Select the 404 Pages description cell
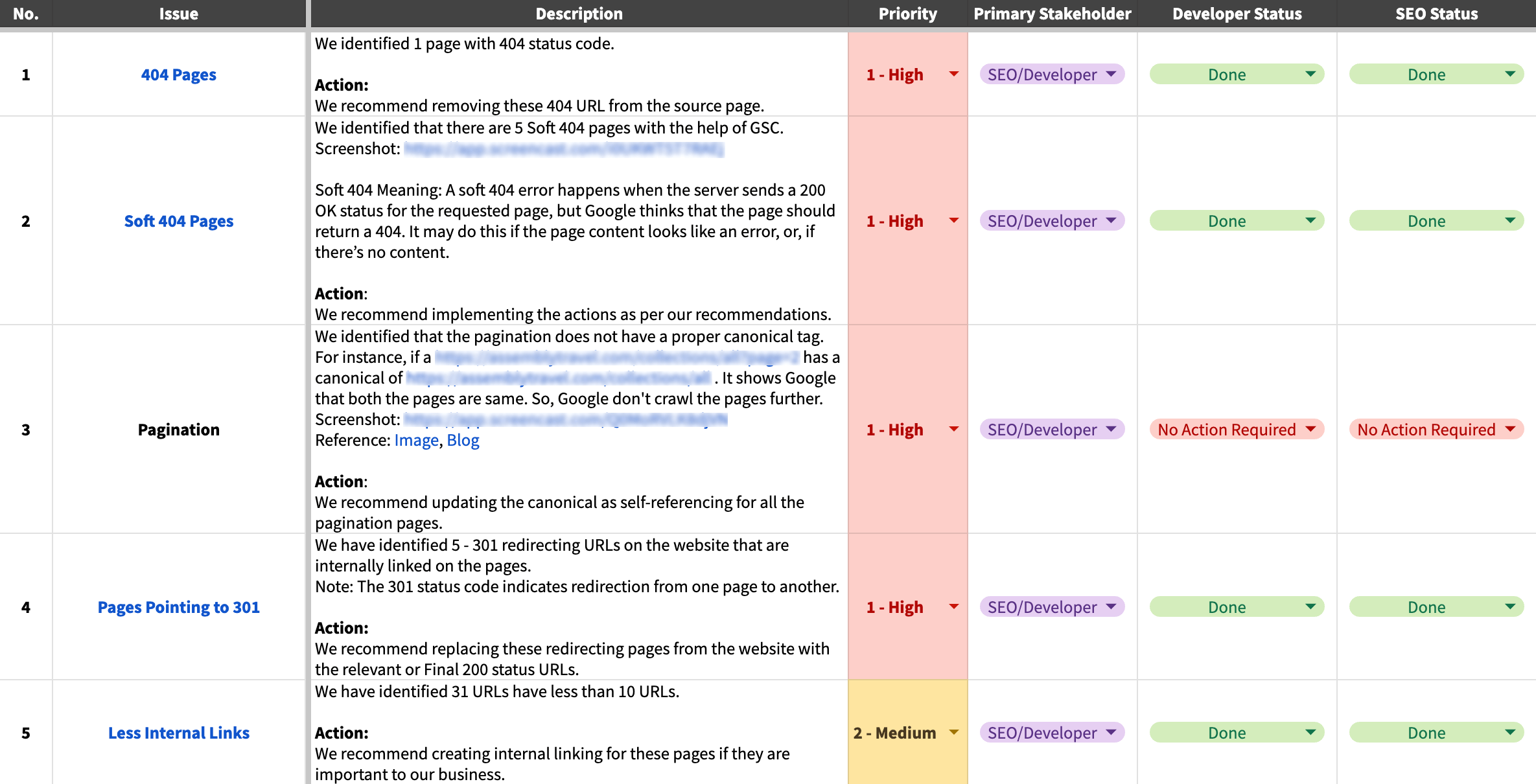 [579, 75]
